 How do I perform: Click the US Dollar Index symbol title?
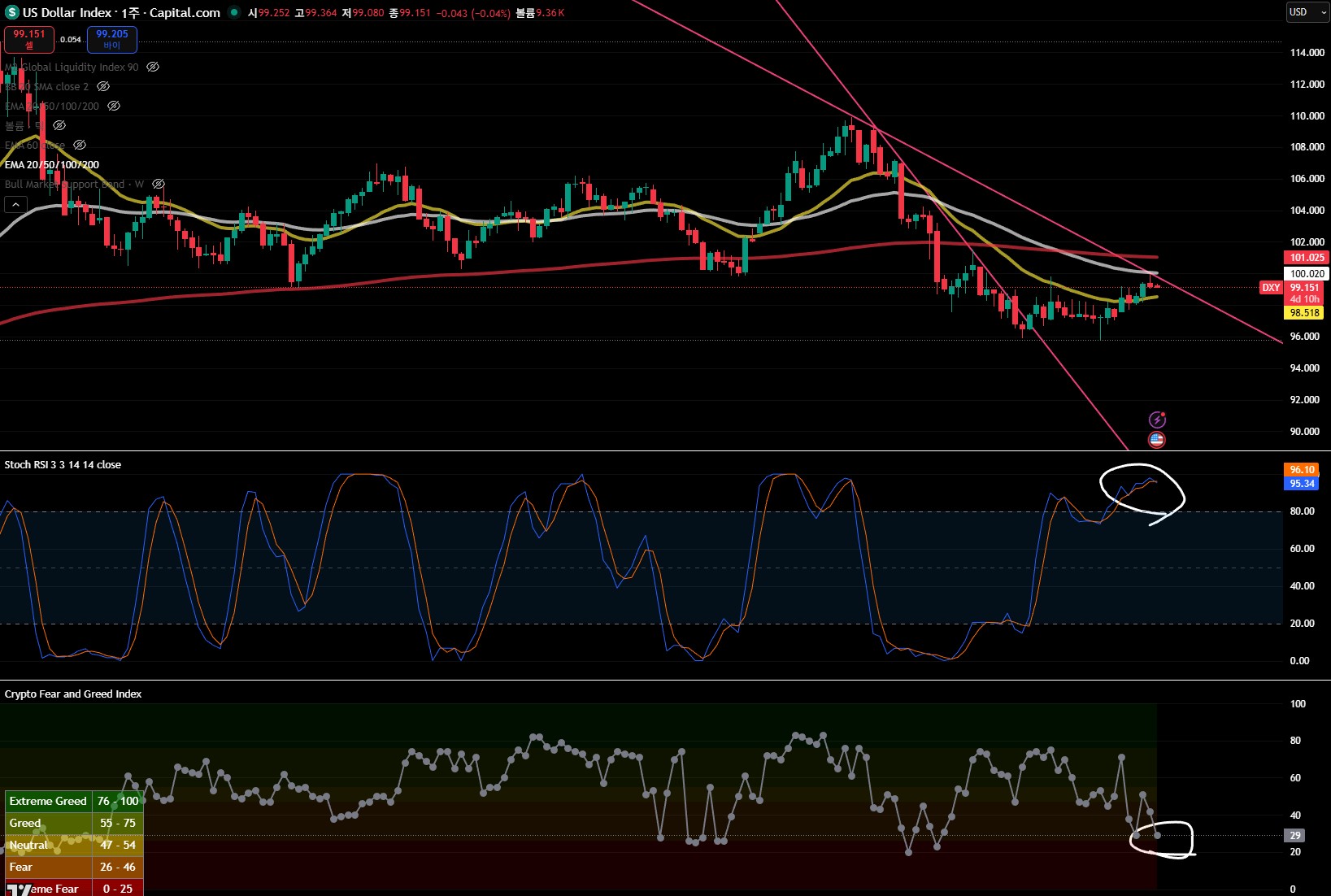67,12
